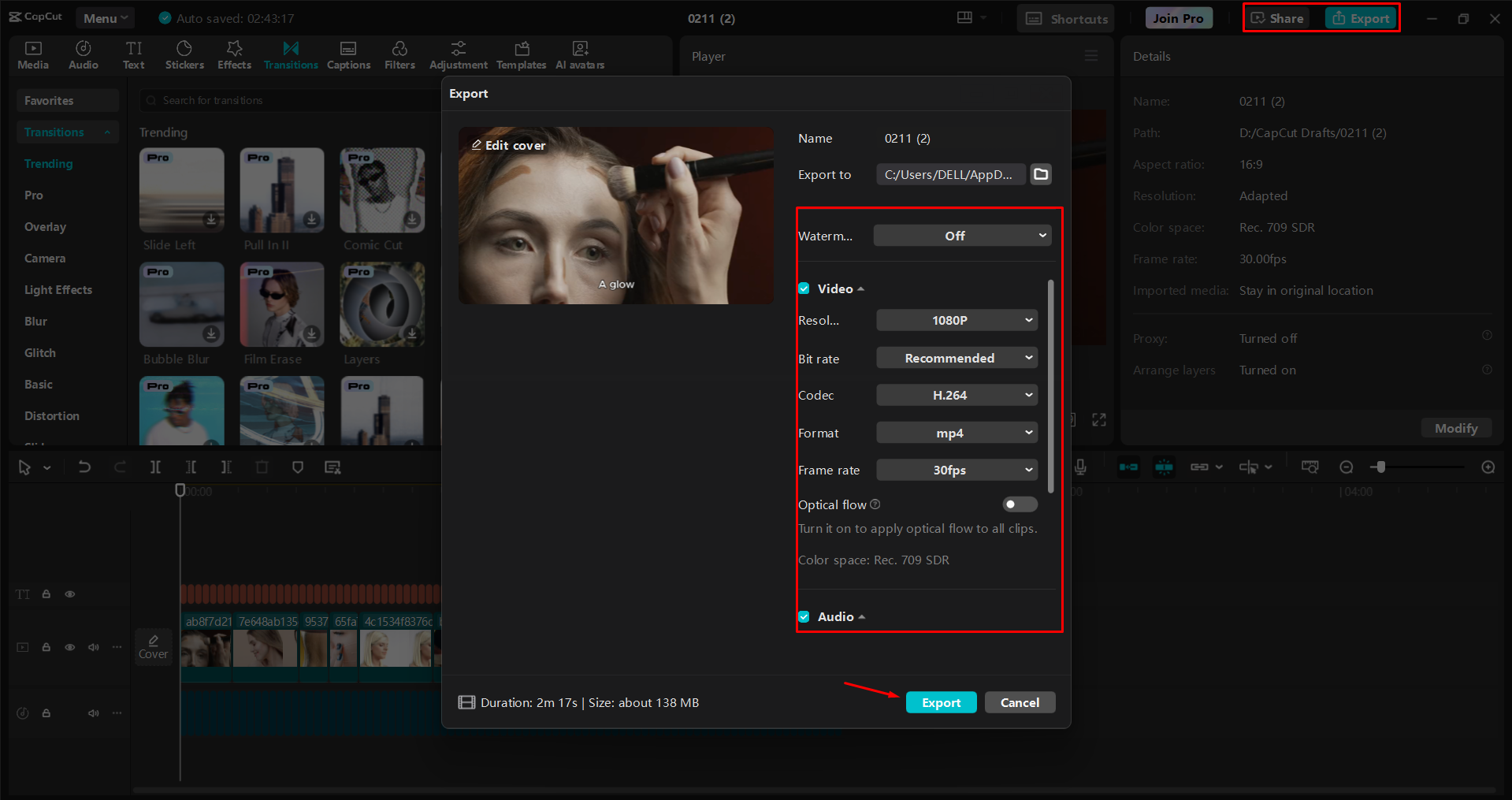Zoom in on the timeline with the magnifier icon
Image resolution: width=1512 pixels, height=800 pixels.
point(1488,467)
